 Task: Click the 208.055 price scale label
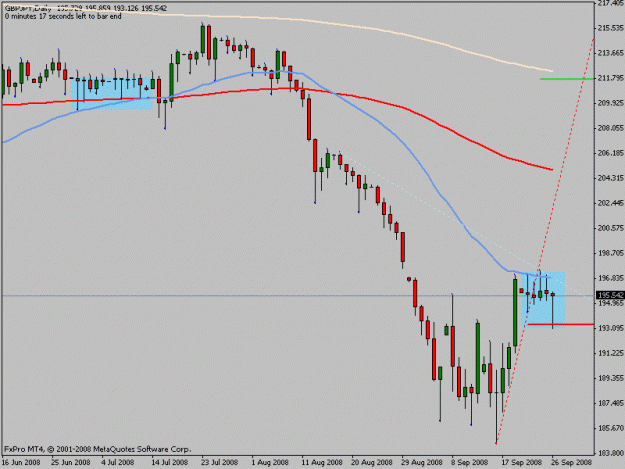tap(610, 128)
